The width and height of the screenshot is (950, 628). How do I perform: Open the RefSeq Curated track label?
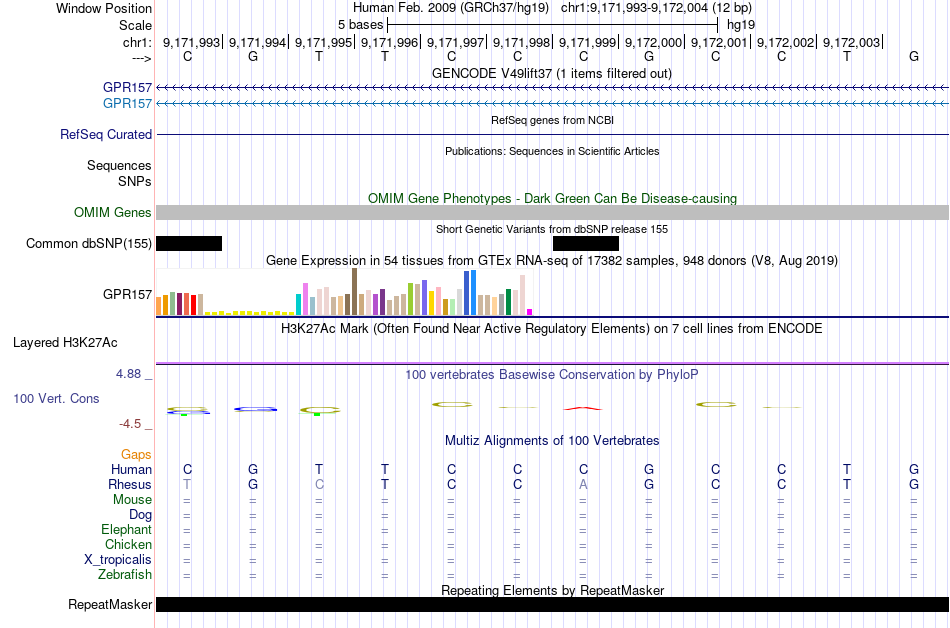(x=106, y=134)
